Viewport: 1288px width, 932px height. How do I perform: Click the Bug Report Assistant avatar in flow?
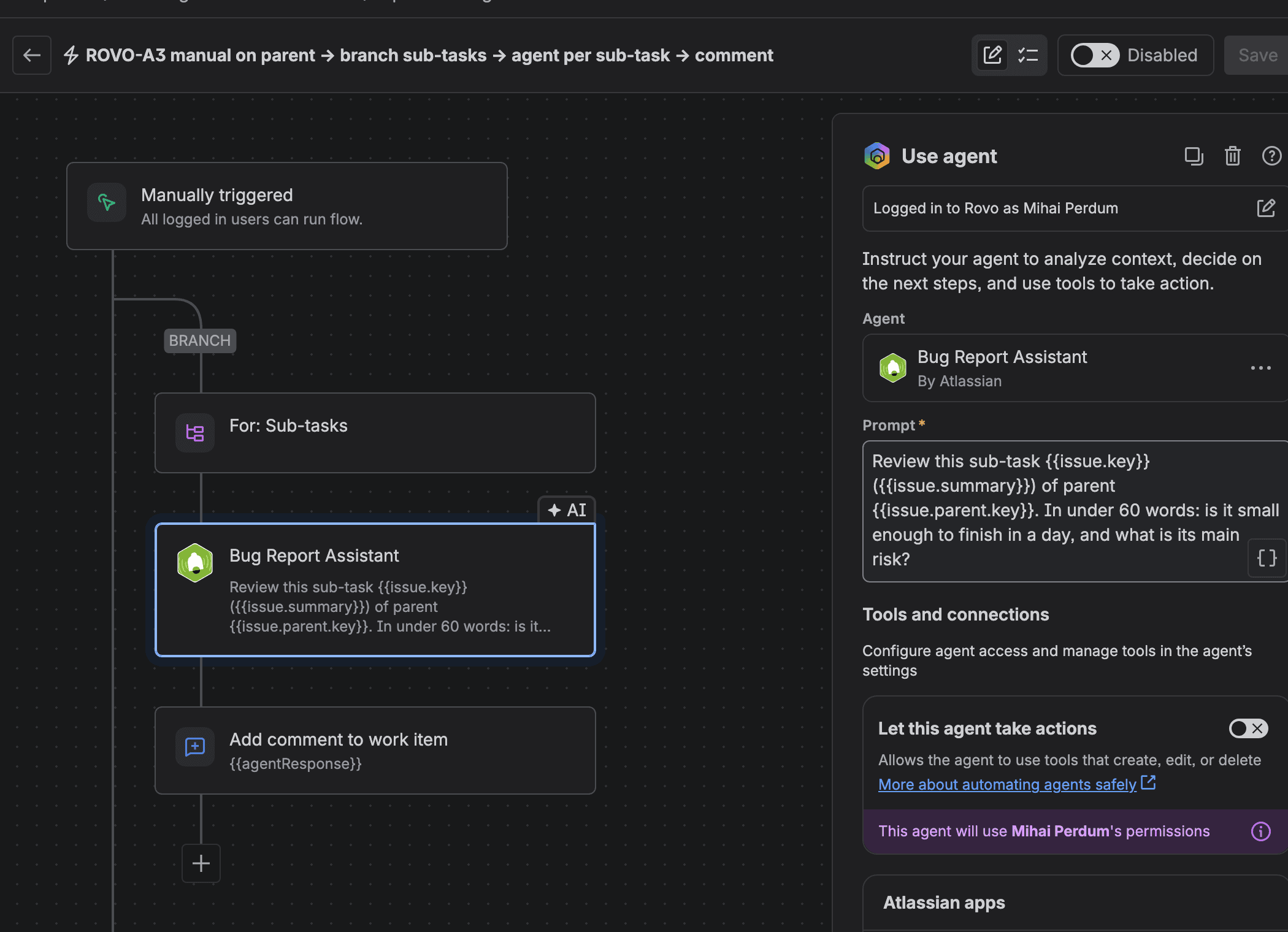tap(195, 562)
